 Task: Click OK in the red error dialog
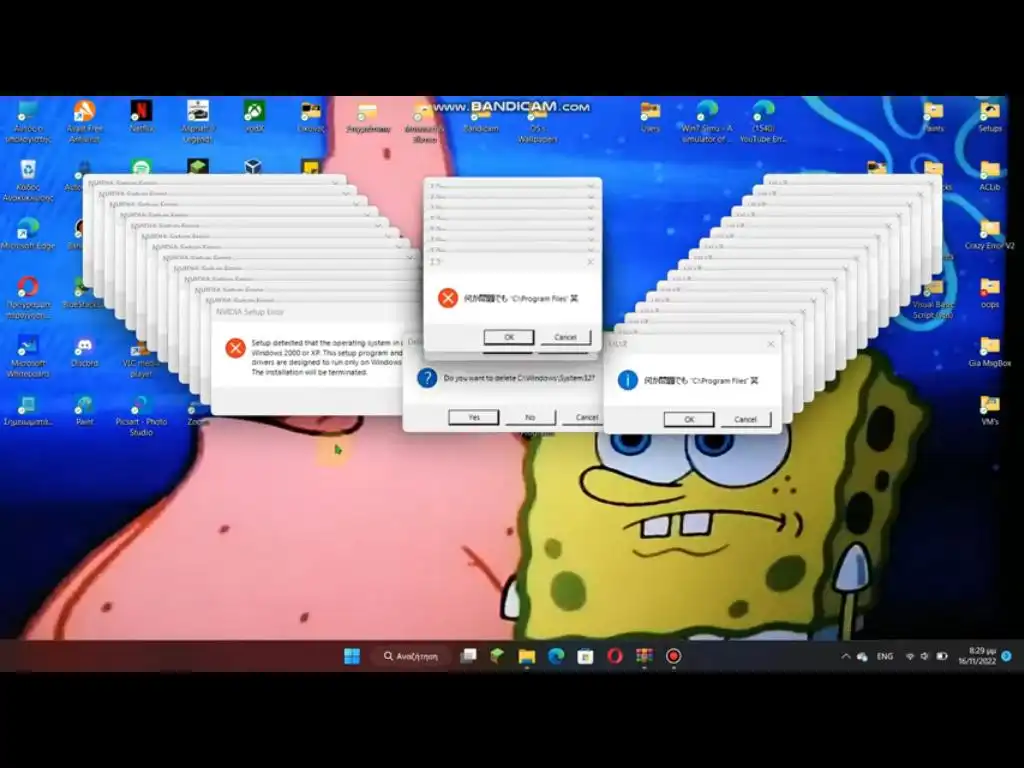click(509, 337)
